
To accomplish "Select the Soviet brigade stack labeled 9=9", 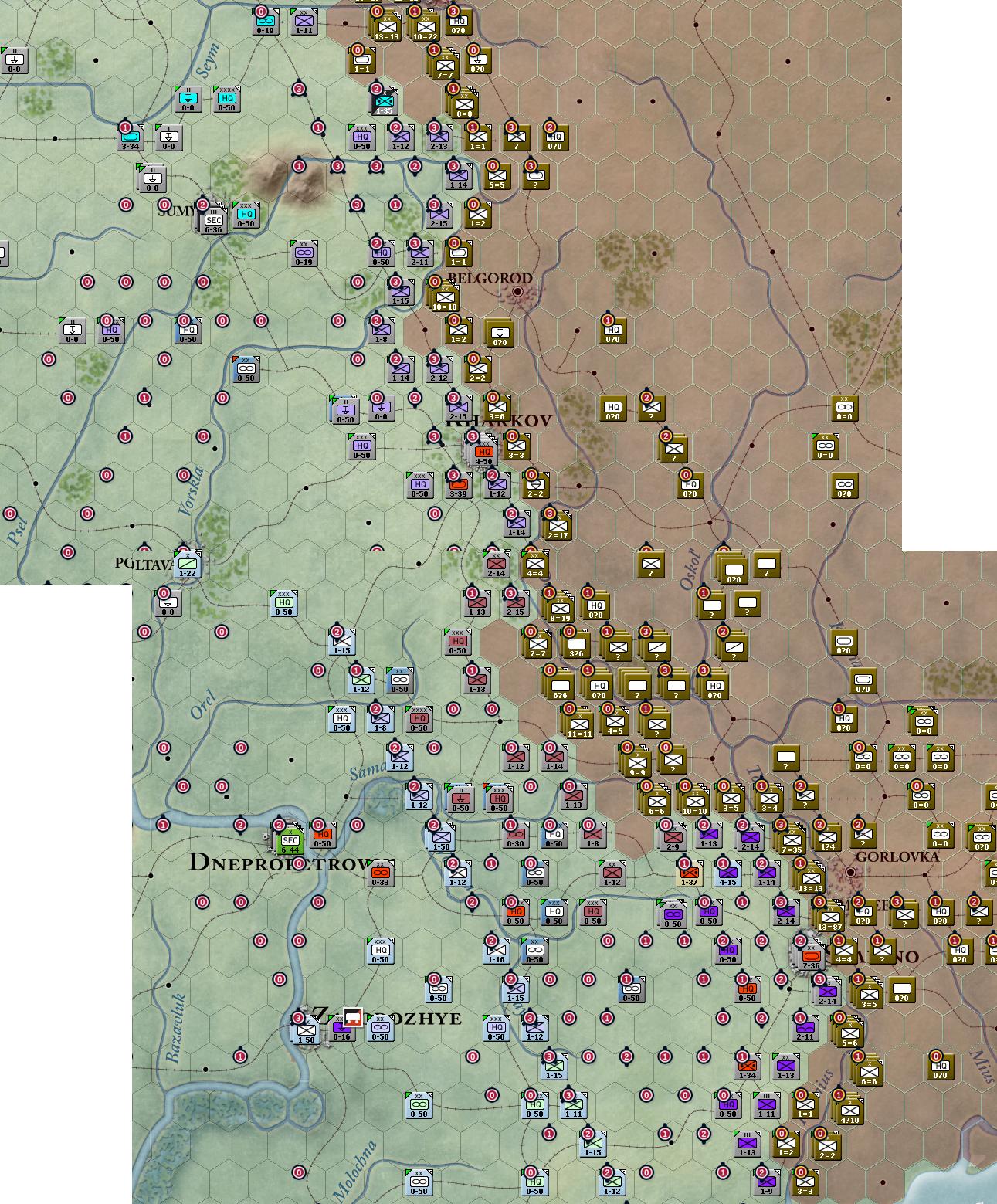I will coord(637,762).
